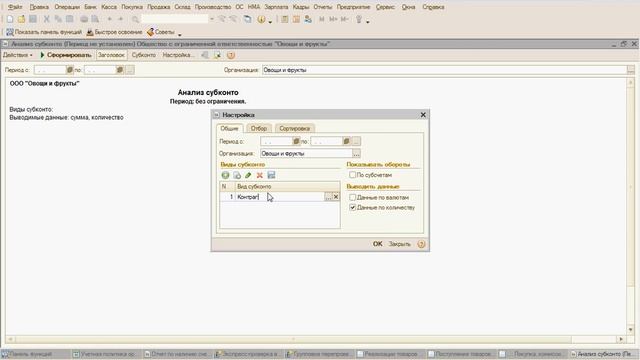Screen dimensions: 640x360
Task: Click the blue save-settings icon under Виды субконто
Action: pos(271,175)
